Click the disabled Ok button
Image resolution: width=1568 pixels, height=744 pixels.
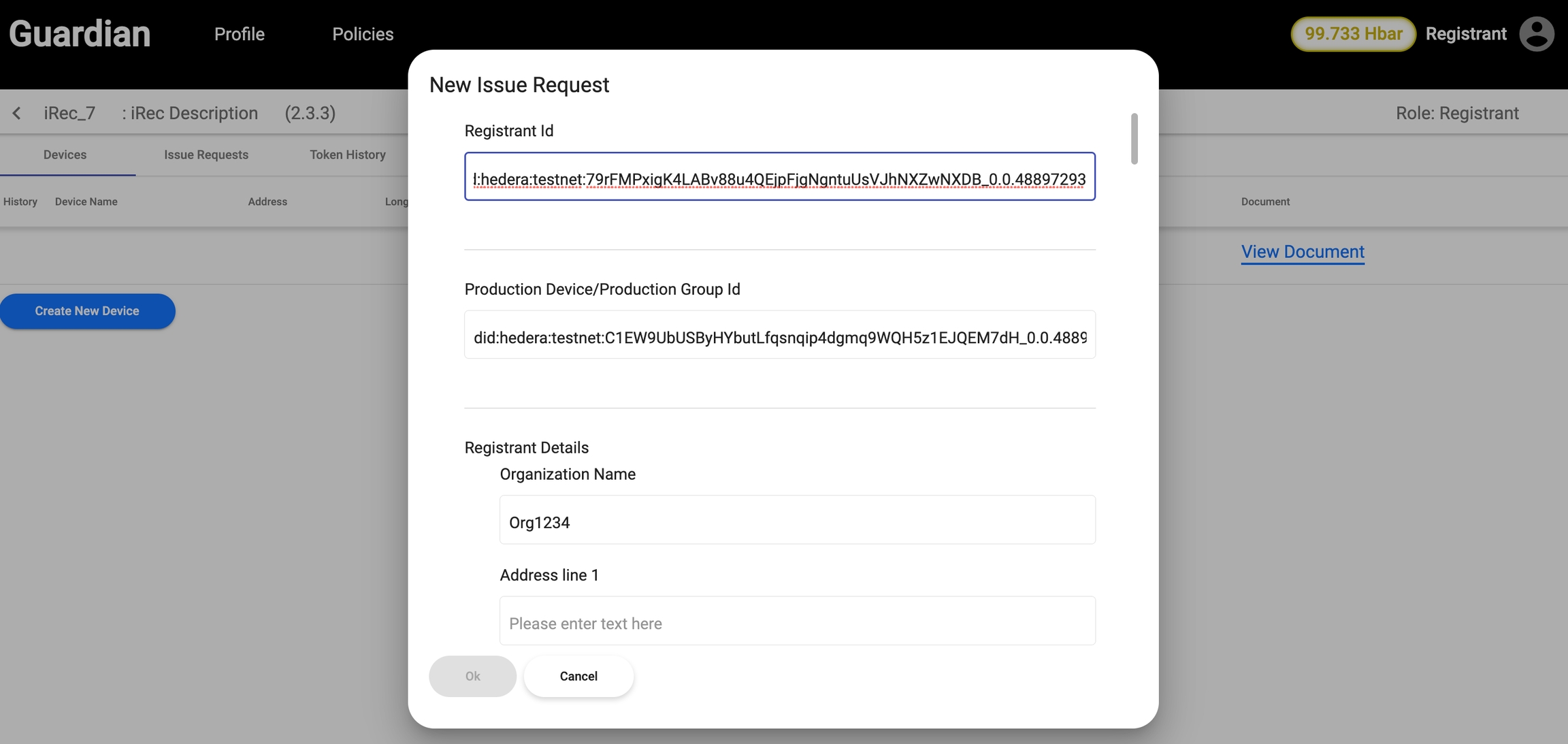(x=472, y=676)
